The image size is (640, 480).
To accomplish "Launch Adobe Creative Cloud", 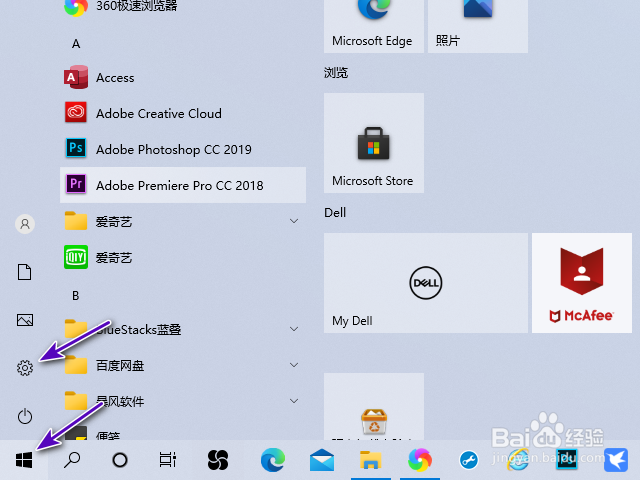I will tap(183, 113).
